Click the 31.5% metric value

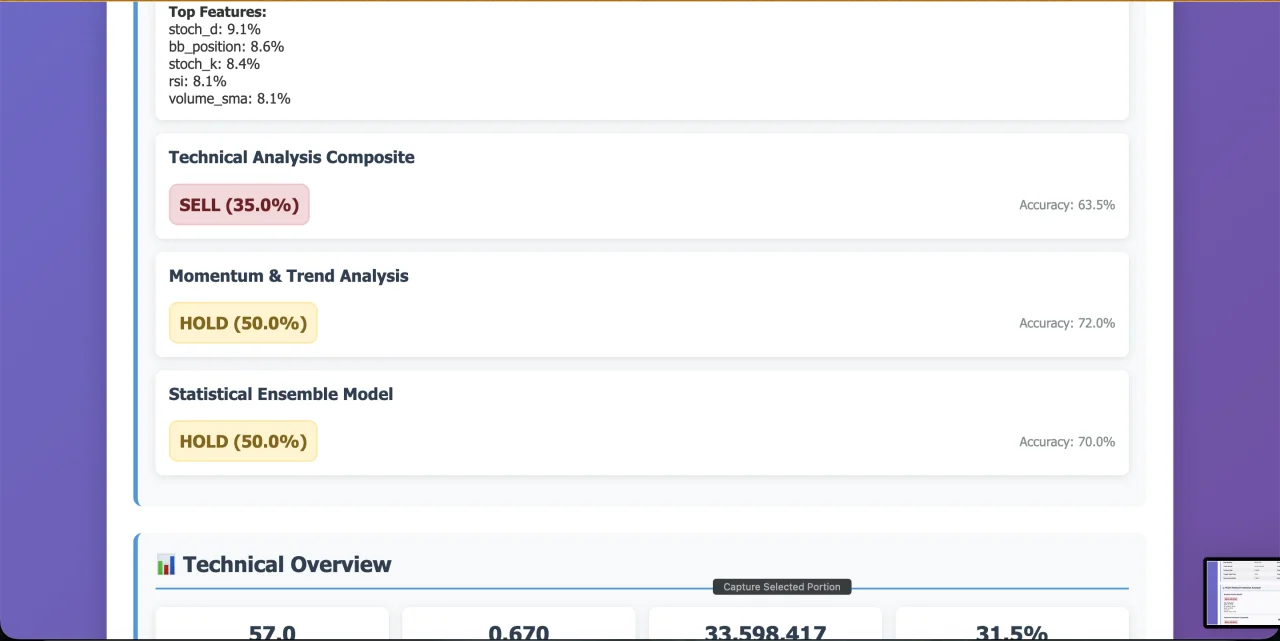(x=1011, y=633)
